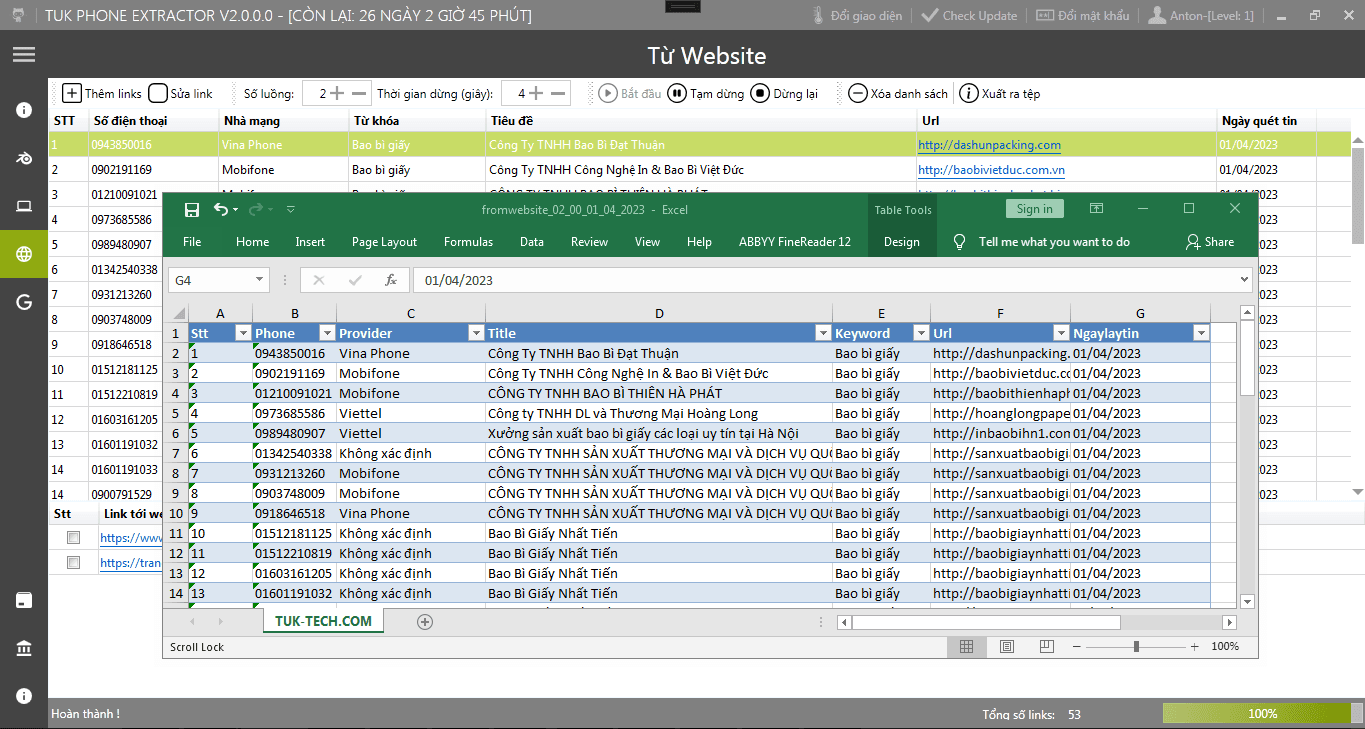Click Xuất ra tệp export icon
Screen dimensions: 1365x729
[x=968, y=93]
